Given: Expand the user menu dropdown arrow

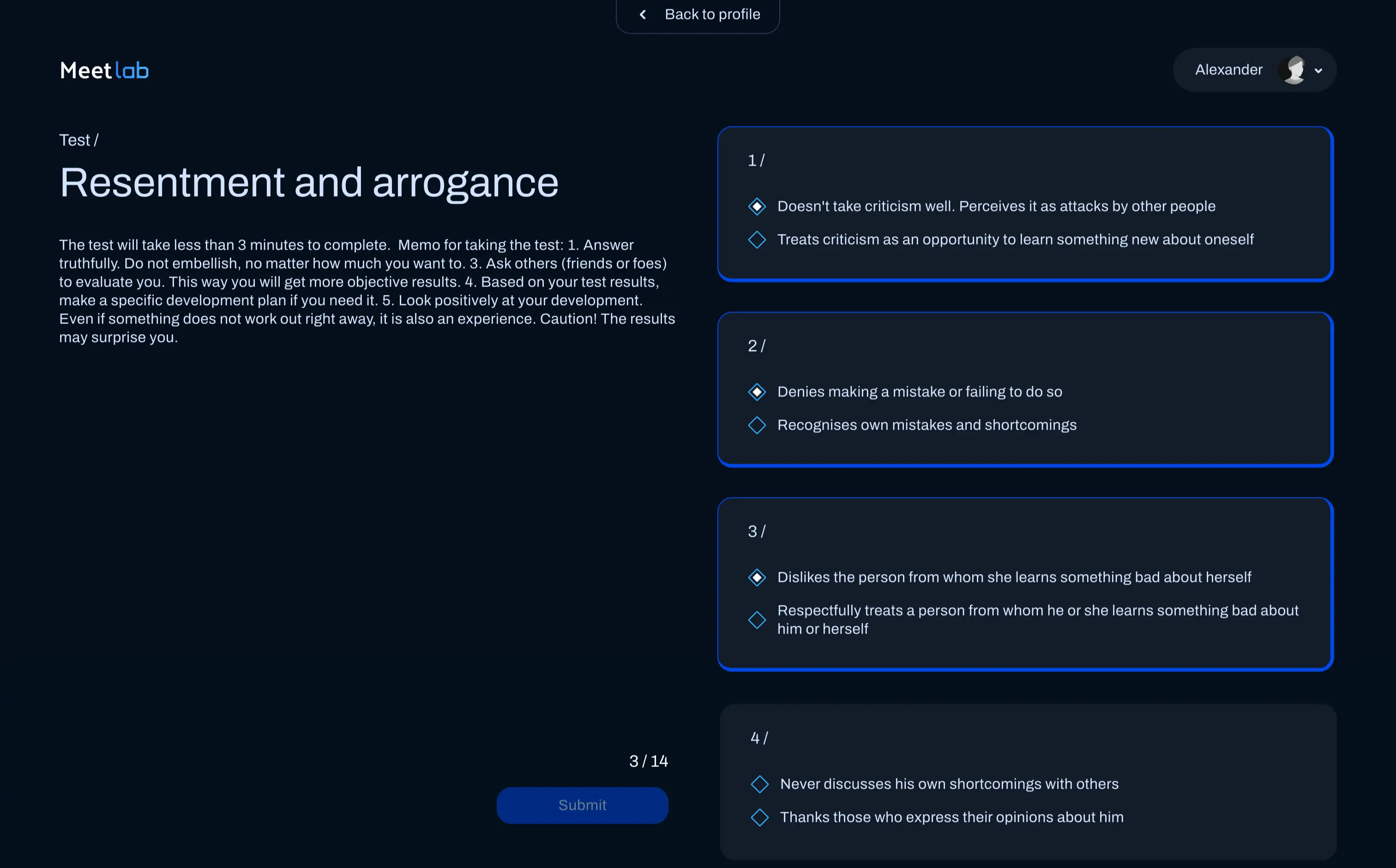Looking at the screenshot, I should click(1318, 71).
